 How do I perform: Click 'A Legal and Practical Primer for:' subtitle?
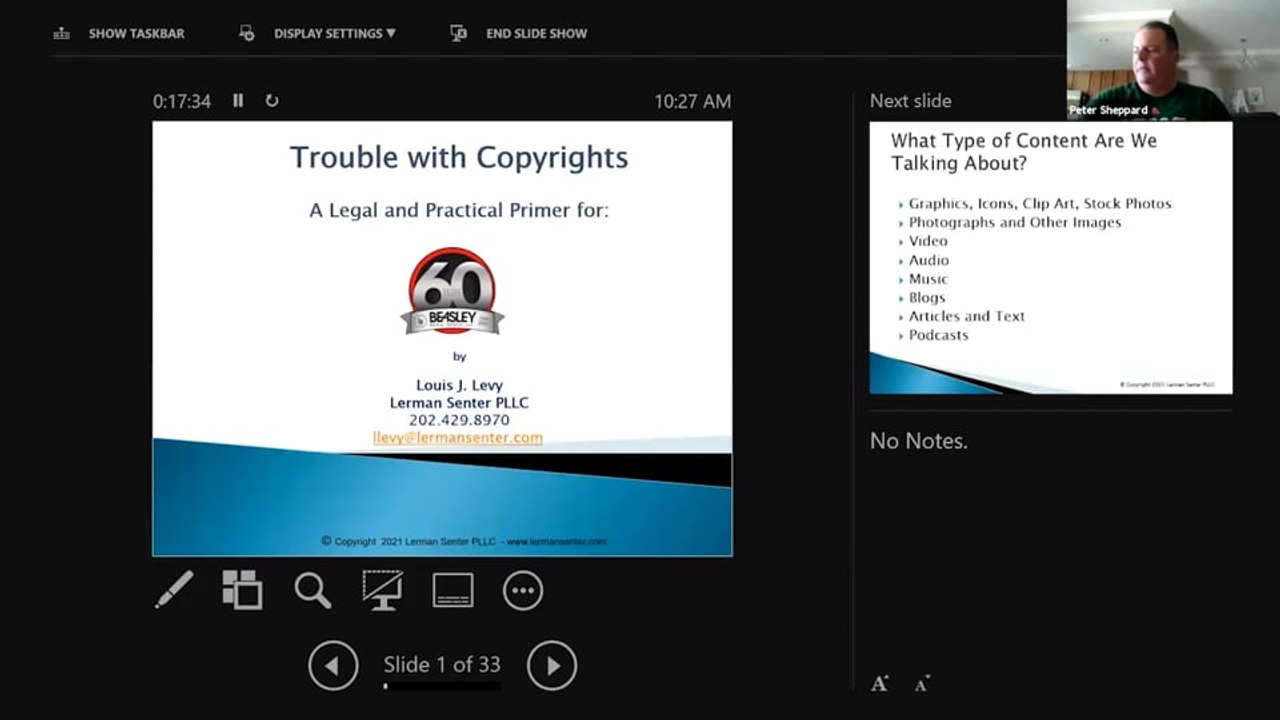459,211
